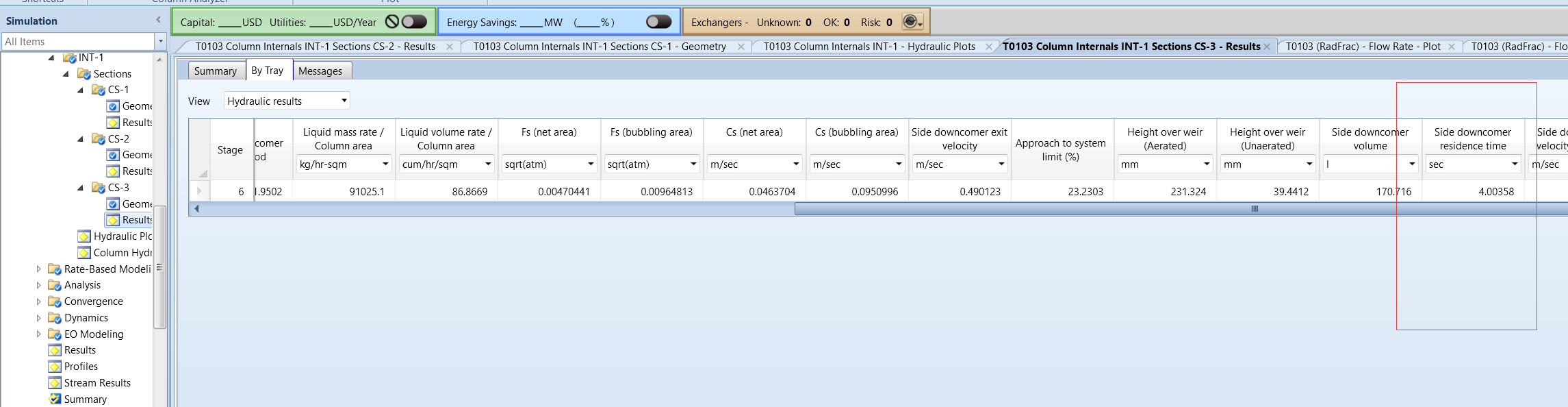Switch to INT-1 Hydraulic Plots tab
The image size is (1568, 407).
pos(869,47)
